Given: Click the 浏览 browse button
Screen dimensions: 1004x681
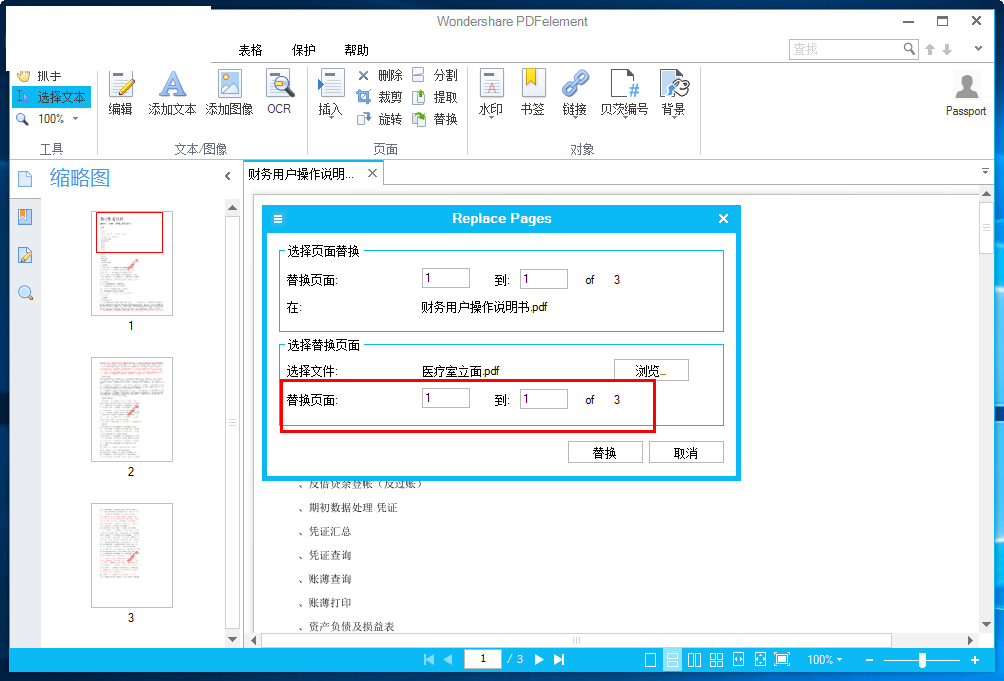Looking at the screenshot, I should tap(650, 370).
